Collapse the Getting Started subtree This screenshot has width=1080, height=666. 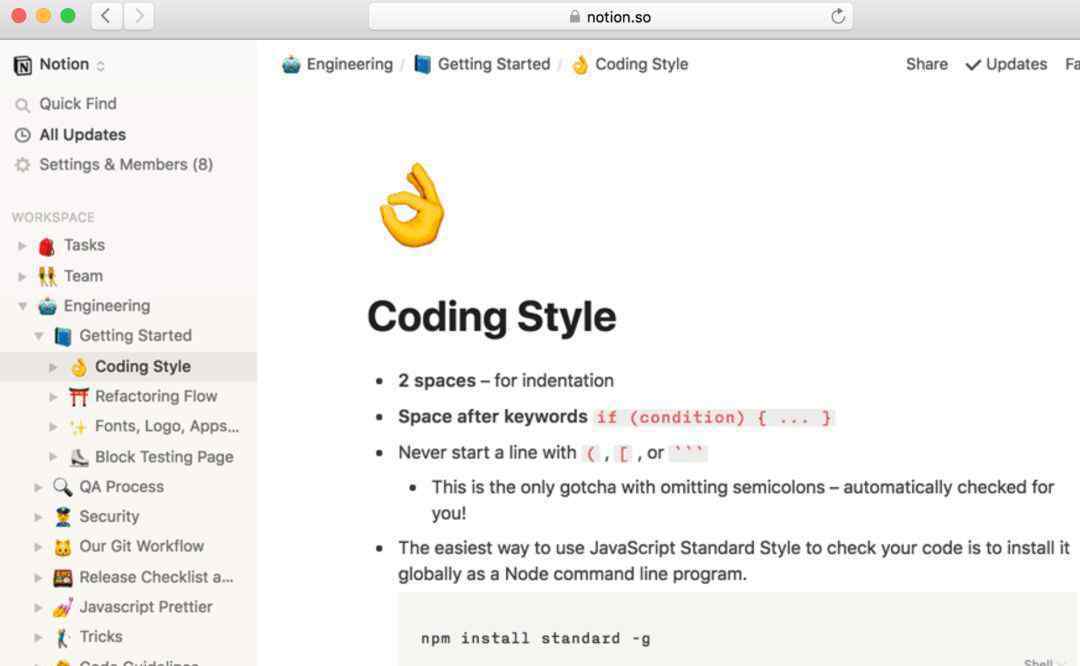pyautogui.click(x=39, y=336)
